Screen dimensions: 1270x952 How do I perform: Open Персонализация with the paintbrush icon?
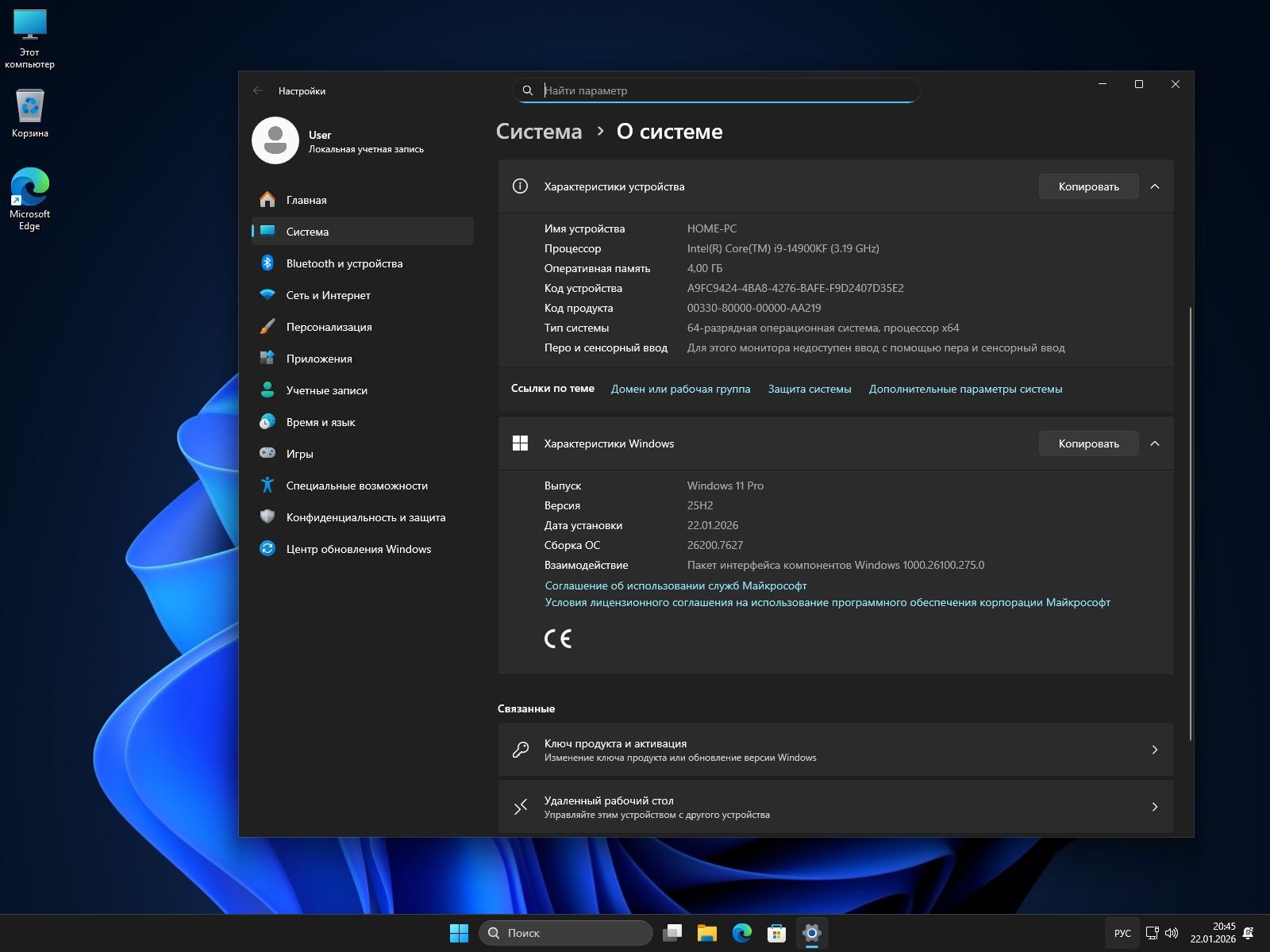point(328,327)
